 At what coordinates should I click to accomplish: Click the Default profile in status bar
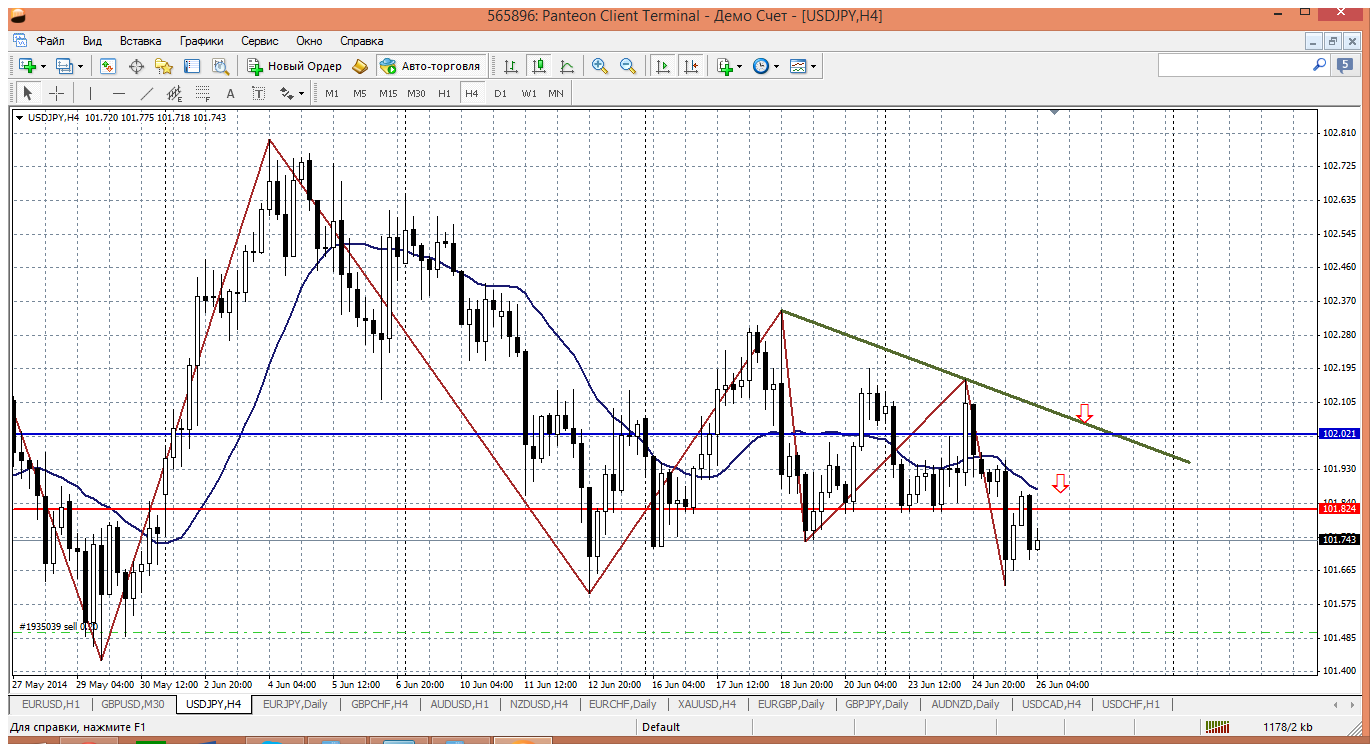point(662,727)
